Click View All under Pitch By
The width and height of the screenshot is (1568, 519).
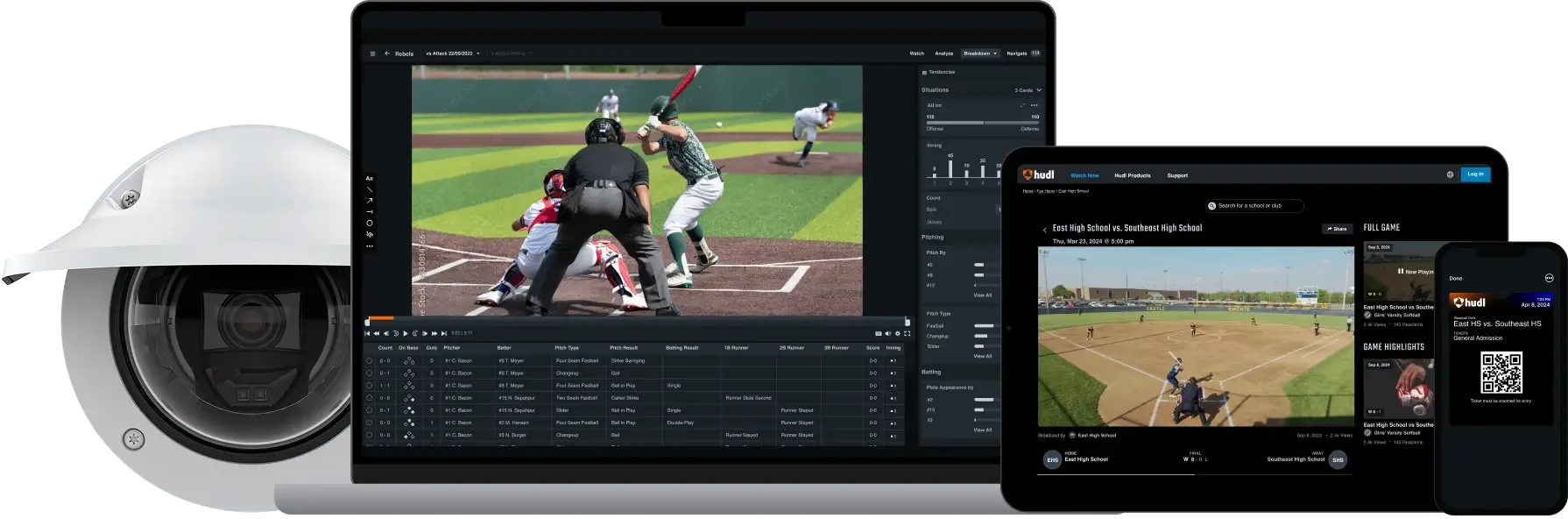click(983, 295)
